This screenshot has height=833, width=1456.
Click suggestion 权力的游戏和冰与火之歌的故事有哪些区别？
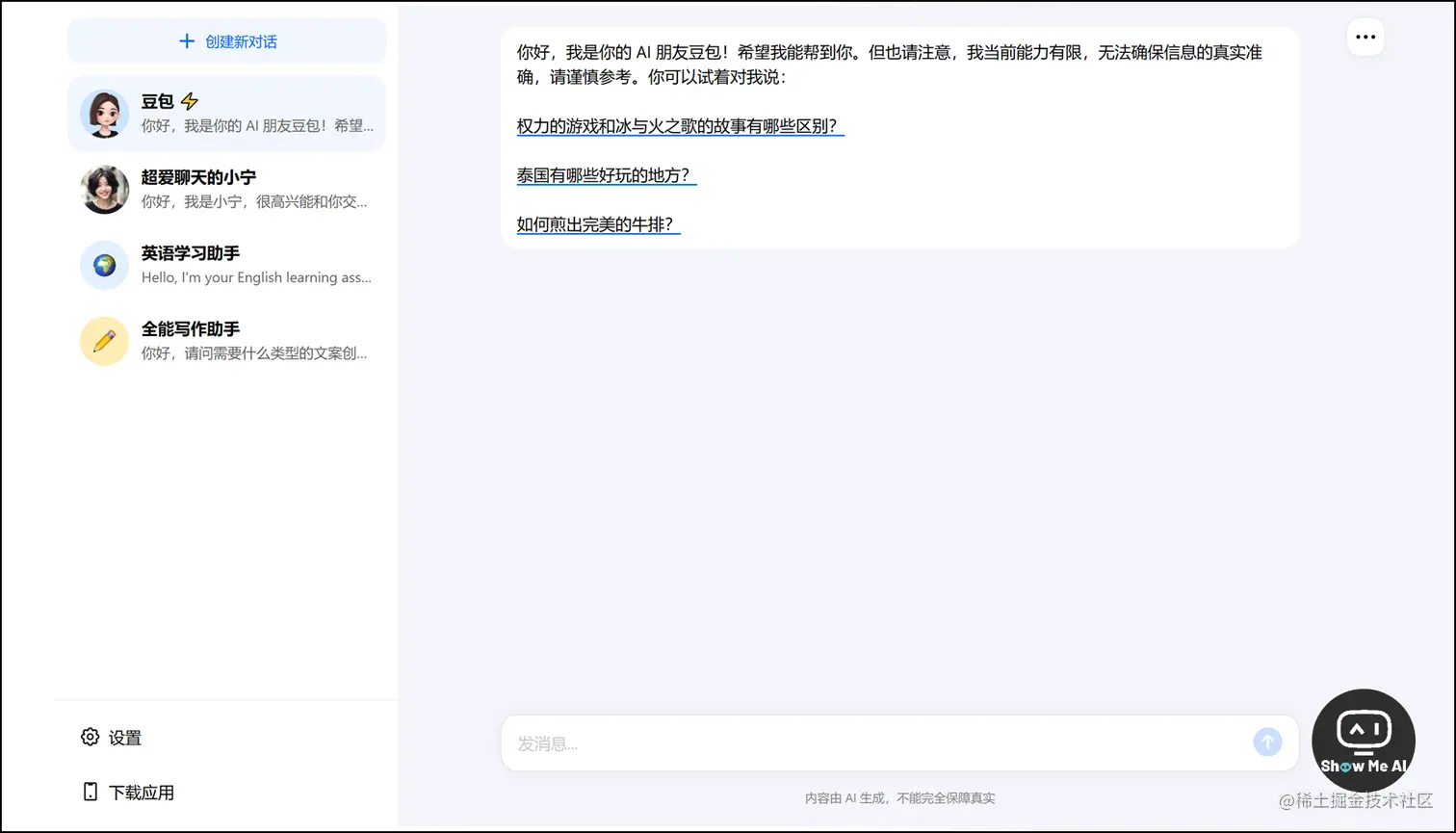pos(681,126)
